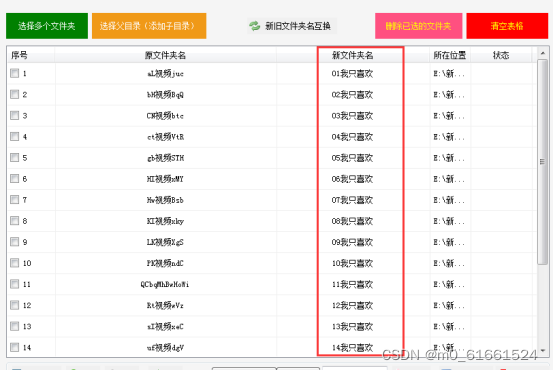Tick the checkbox for row 14

(x=14, y=347)
